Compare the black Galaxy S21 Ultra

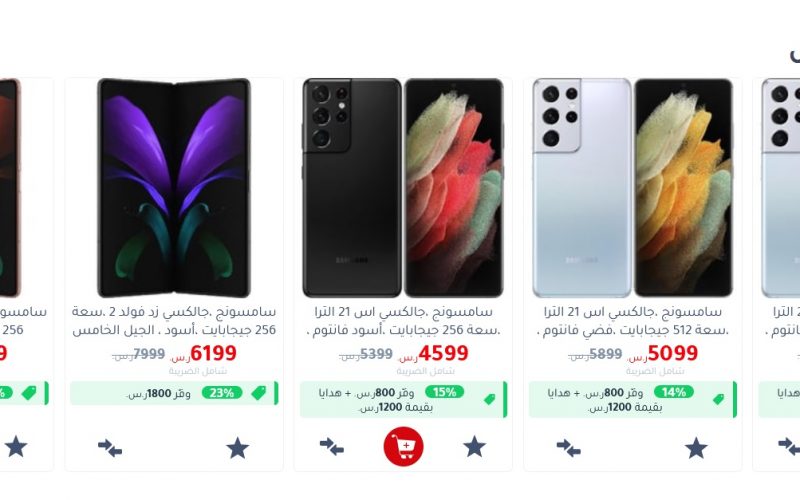pos(332,447)
